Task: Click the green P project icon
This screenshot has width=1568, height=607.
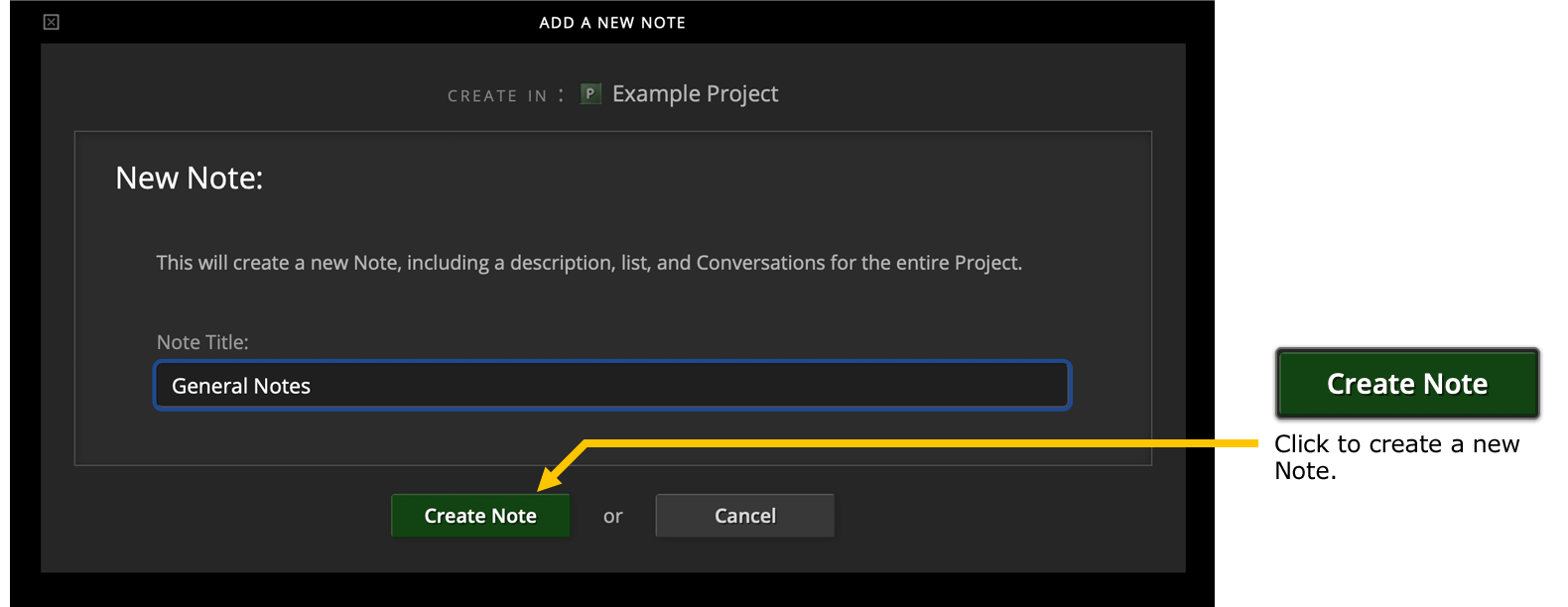Action: tap(590, 93)
